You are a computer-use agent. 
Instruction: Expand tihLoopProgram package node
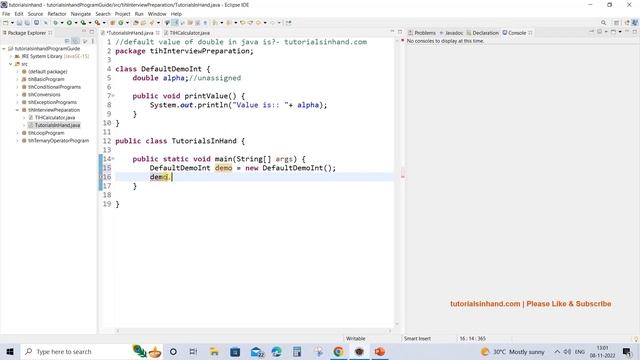click(18, 133)
